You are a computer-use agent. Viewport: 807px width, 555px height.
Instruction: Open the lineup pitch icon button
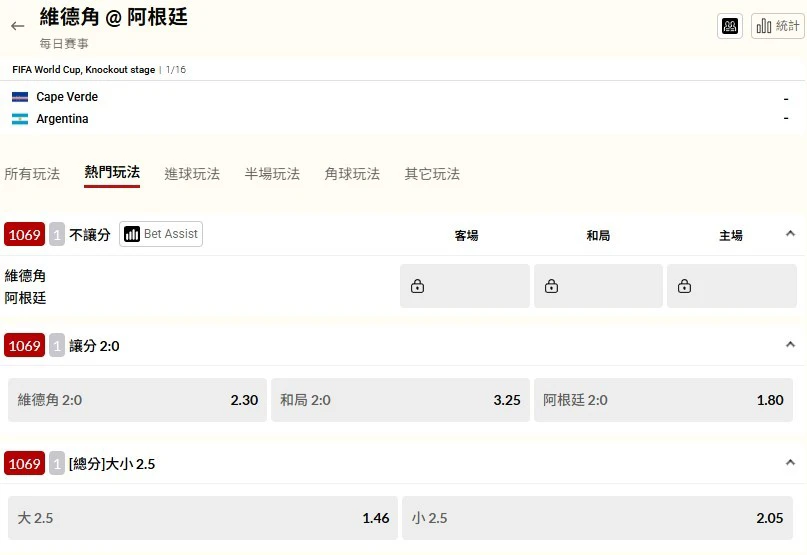(x=730, y=26)
